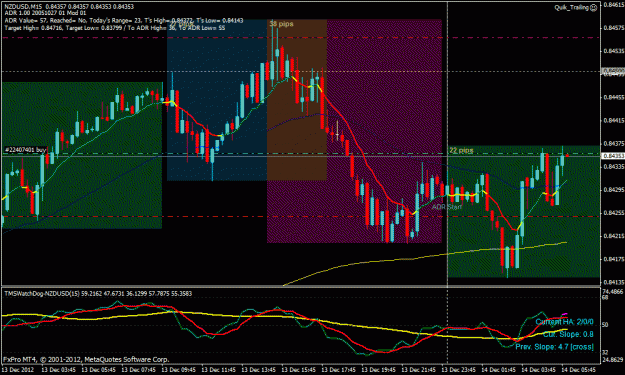Click the 74.4866 indicator scale maximum
The width and height of the screenshot is (625, 375).
click(614, 292)
